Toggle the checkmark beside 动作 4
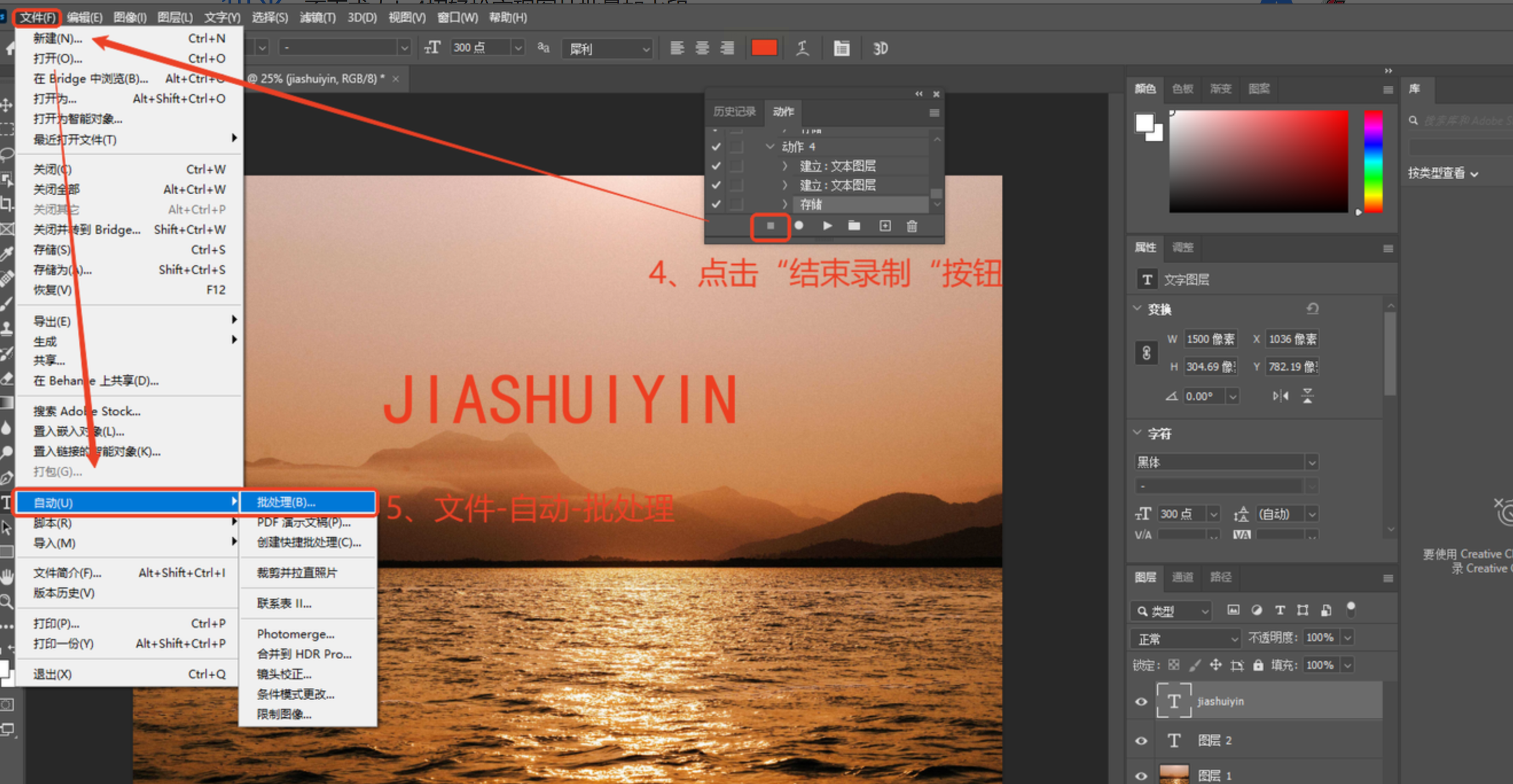This screenshot has height=784, width=1513. (716, 146)
